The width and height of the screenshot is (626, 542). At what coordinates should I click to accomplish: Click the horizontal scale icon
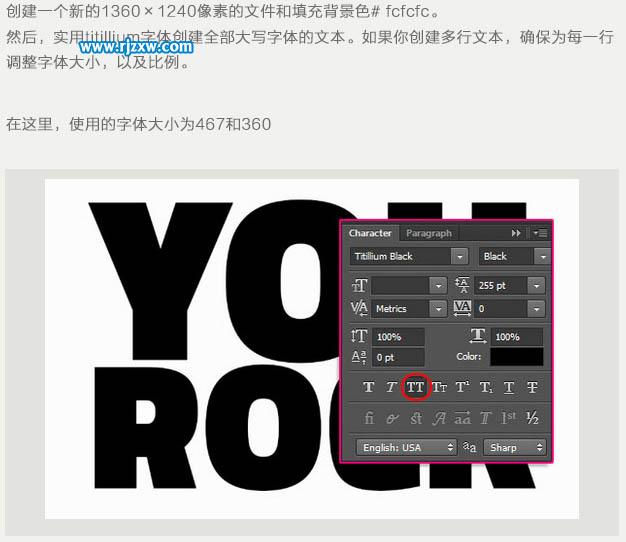click(x=477, y=336)
